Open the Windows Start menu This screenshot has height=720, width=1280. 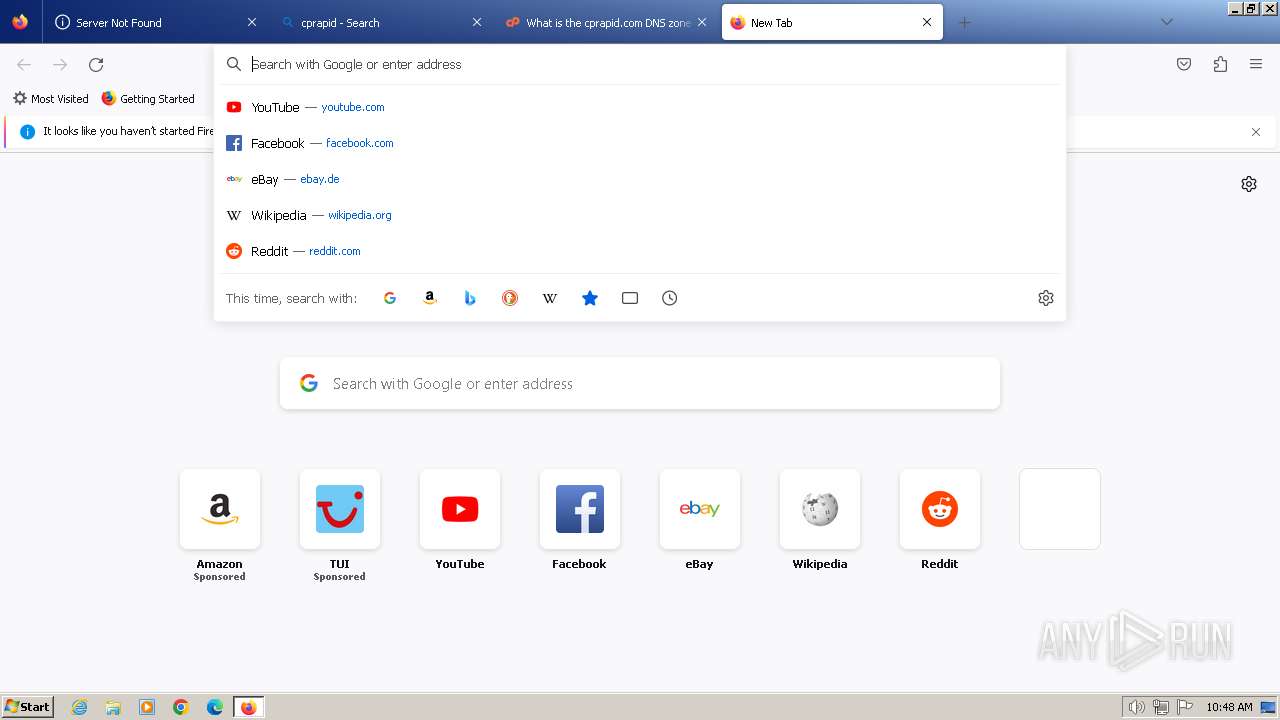point(28,707)
